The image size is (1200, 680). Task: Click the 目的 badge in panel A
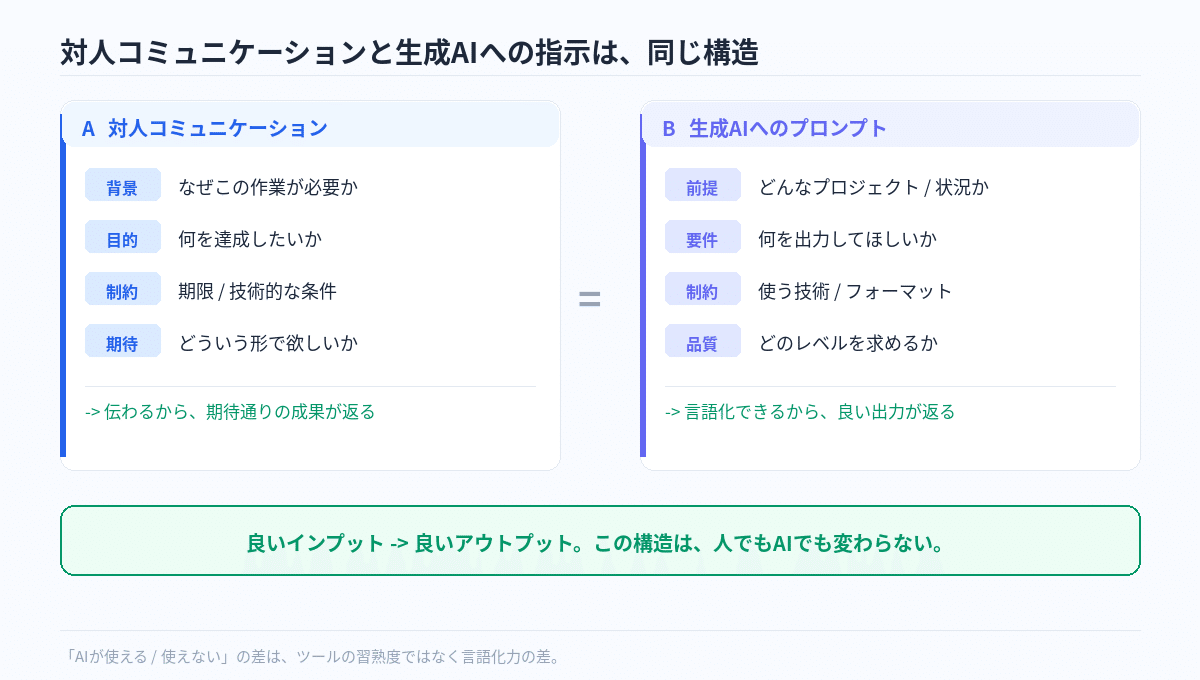122,237
